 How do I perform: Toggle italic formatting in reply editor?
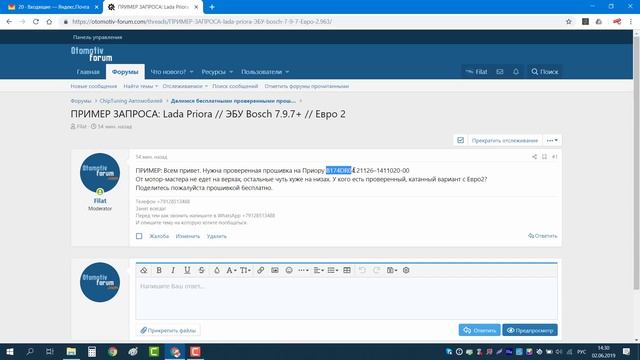coord(173,270)
